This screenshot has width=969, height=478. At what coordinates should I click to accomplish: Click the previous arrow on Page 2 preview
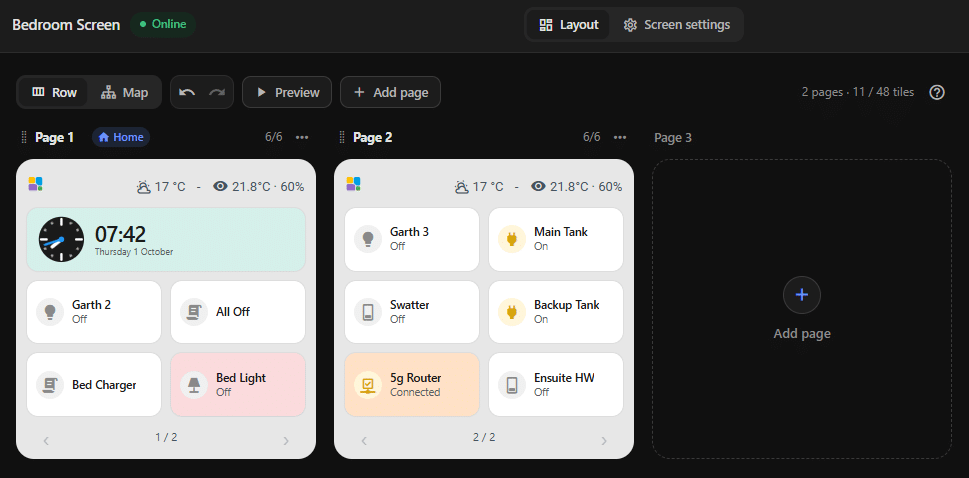[x=364, y=441]
